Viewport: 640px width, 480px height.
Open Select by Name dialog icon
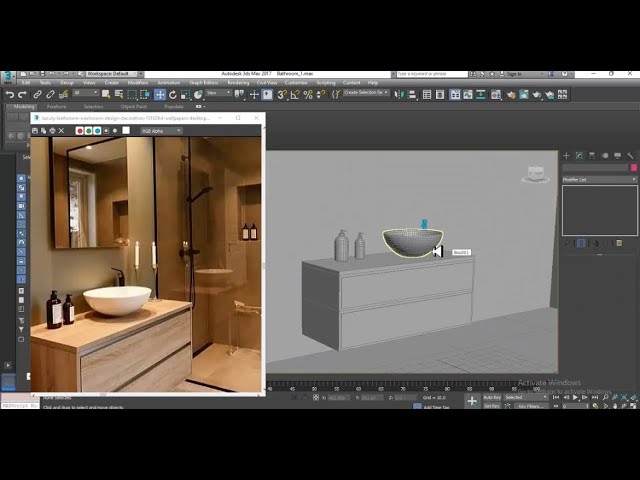tap(119, 95)
